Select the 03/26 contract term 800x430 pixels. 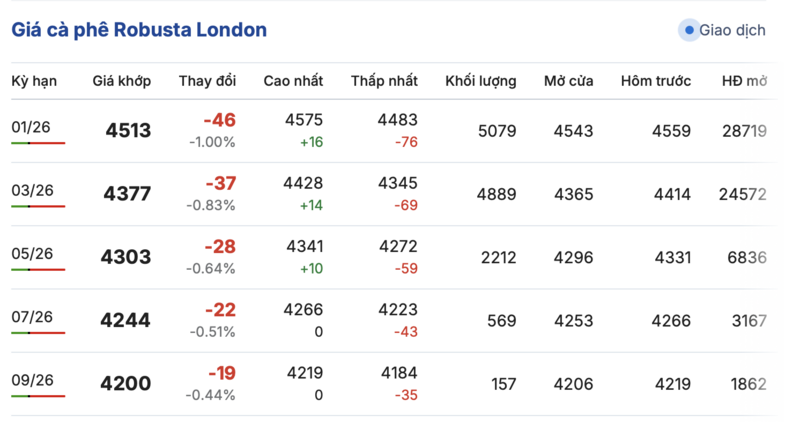coord(32,190)
